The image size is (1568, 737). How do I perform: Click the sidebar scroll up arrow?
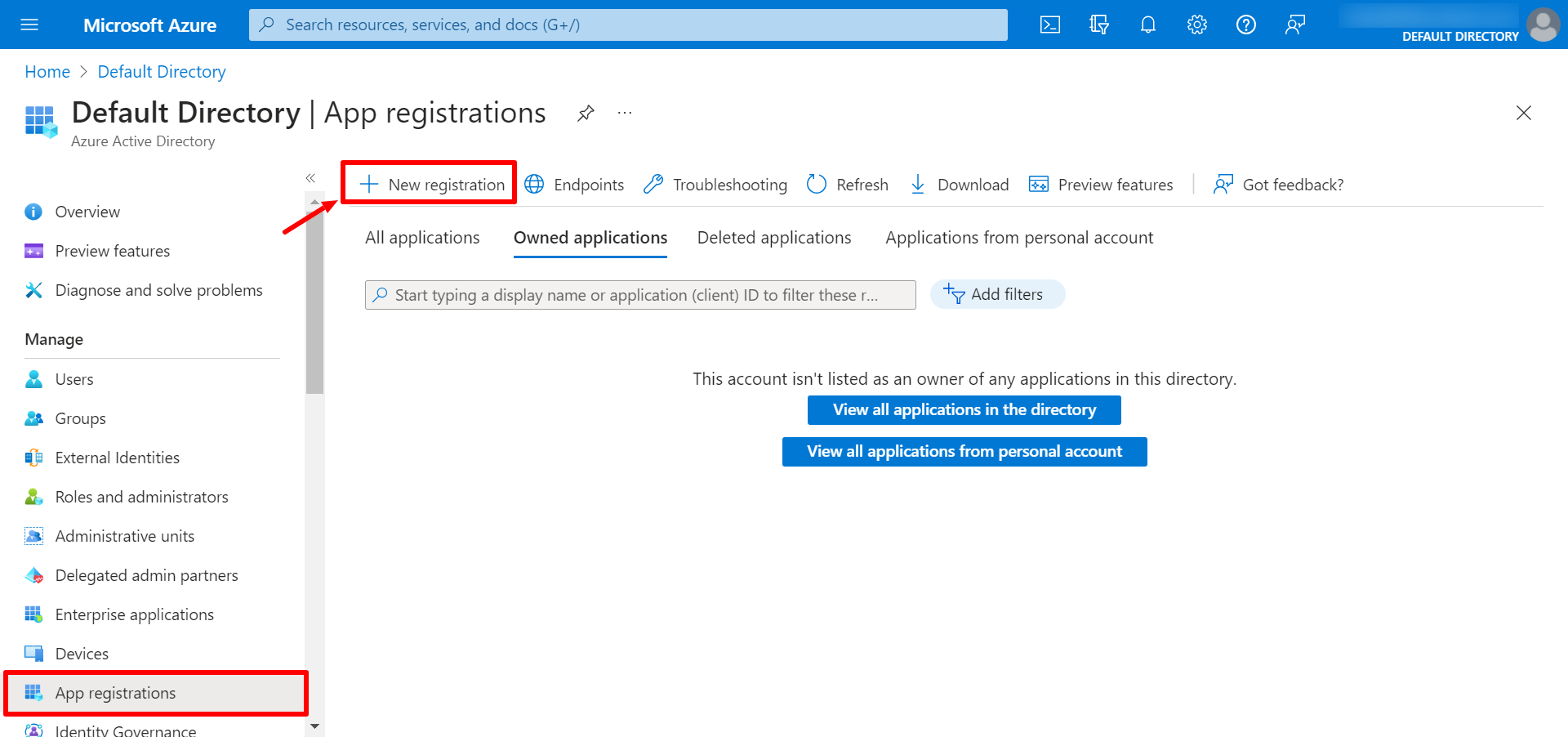point(315,202)
